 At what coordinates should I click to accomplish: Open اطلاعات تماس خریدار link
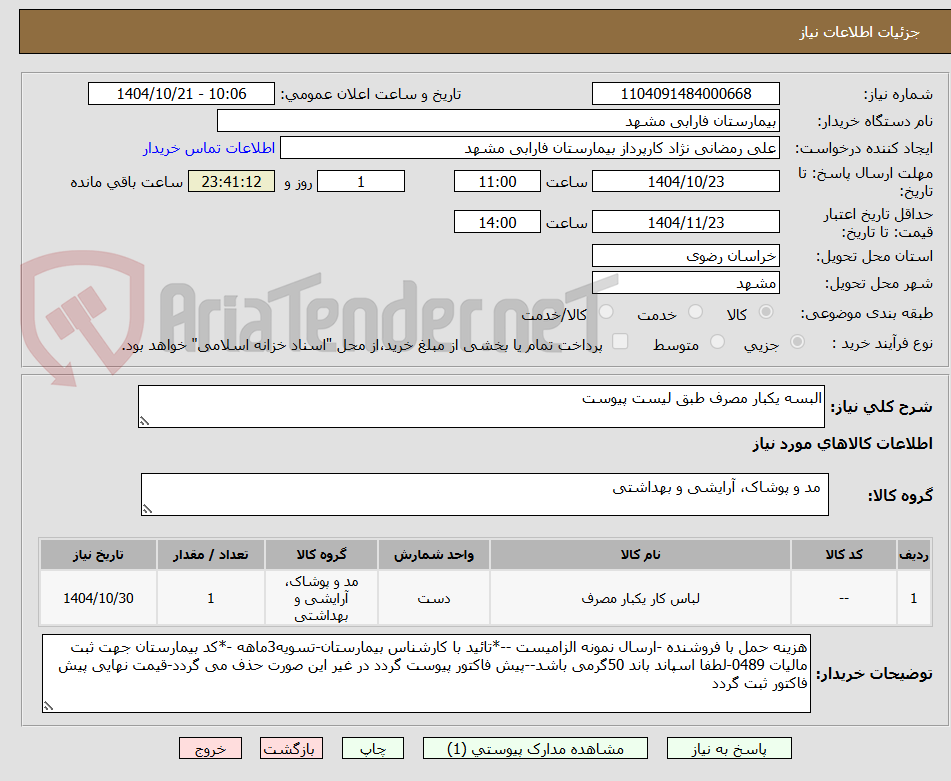coord(209,149)
